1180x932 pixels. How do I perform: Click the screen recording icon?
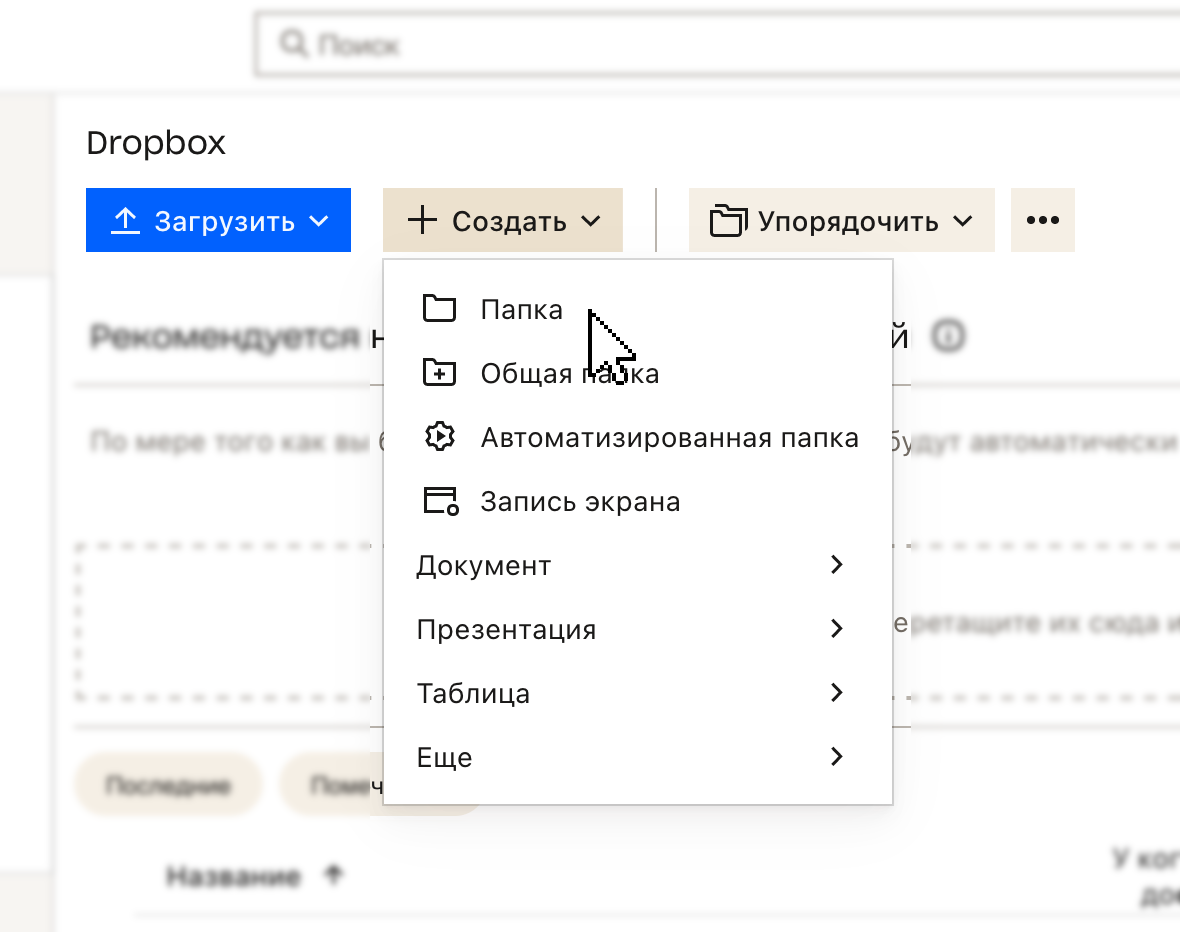[x=441, y=501]
